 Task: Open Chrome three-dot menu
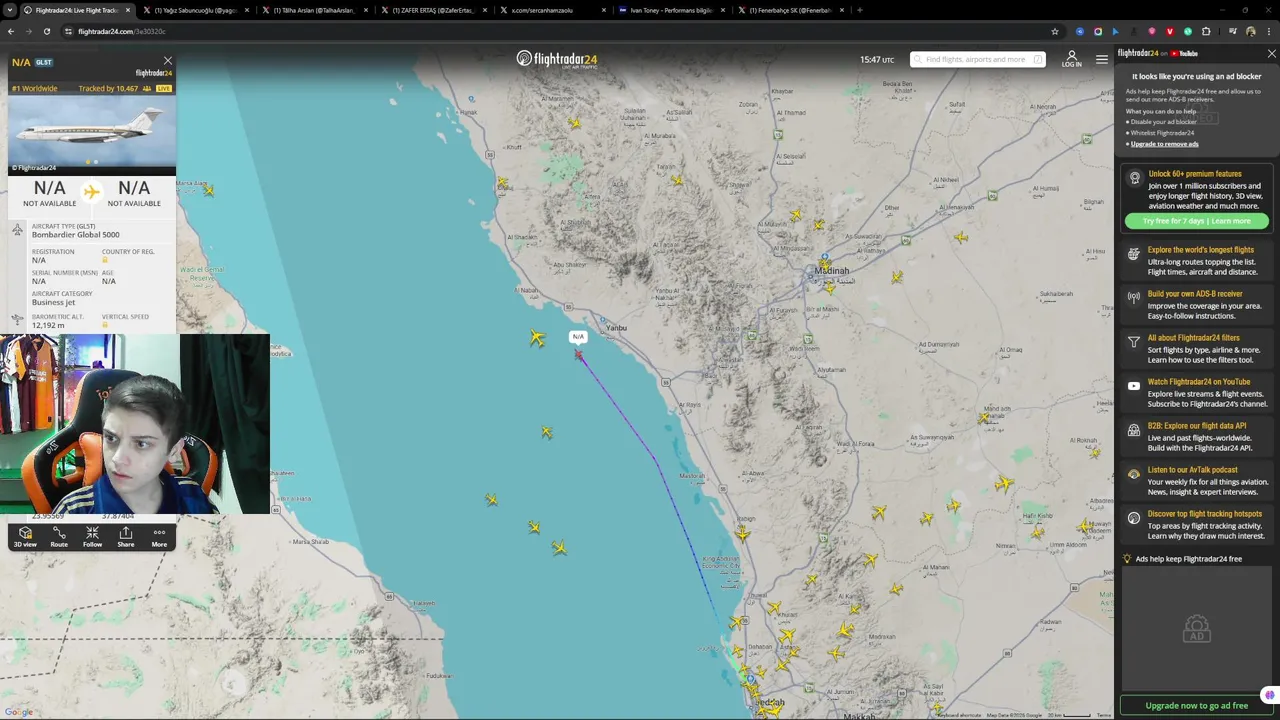pos(1268,31)
